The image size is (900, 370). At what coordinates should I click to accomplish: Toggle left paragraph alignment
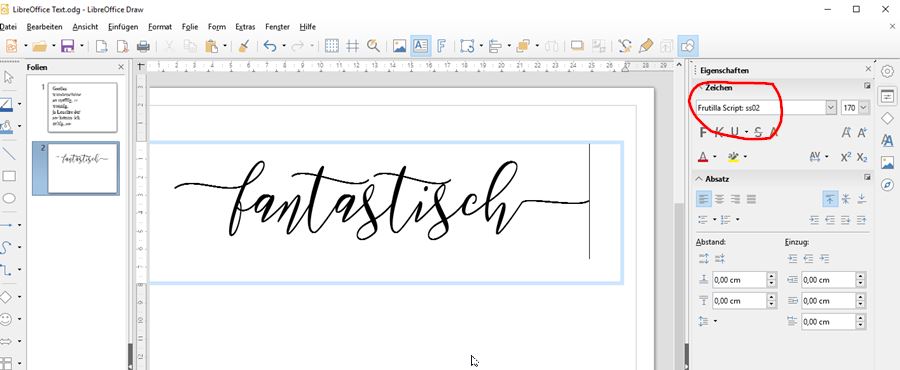[x=704, y=199]
